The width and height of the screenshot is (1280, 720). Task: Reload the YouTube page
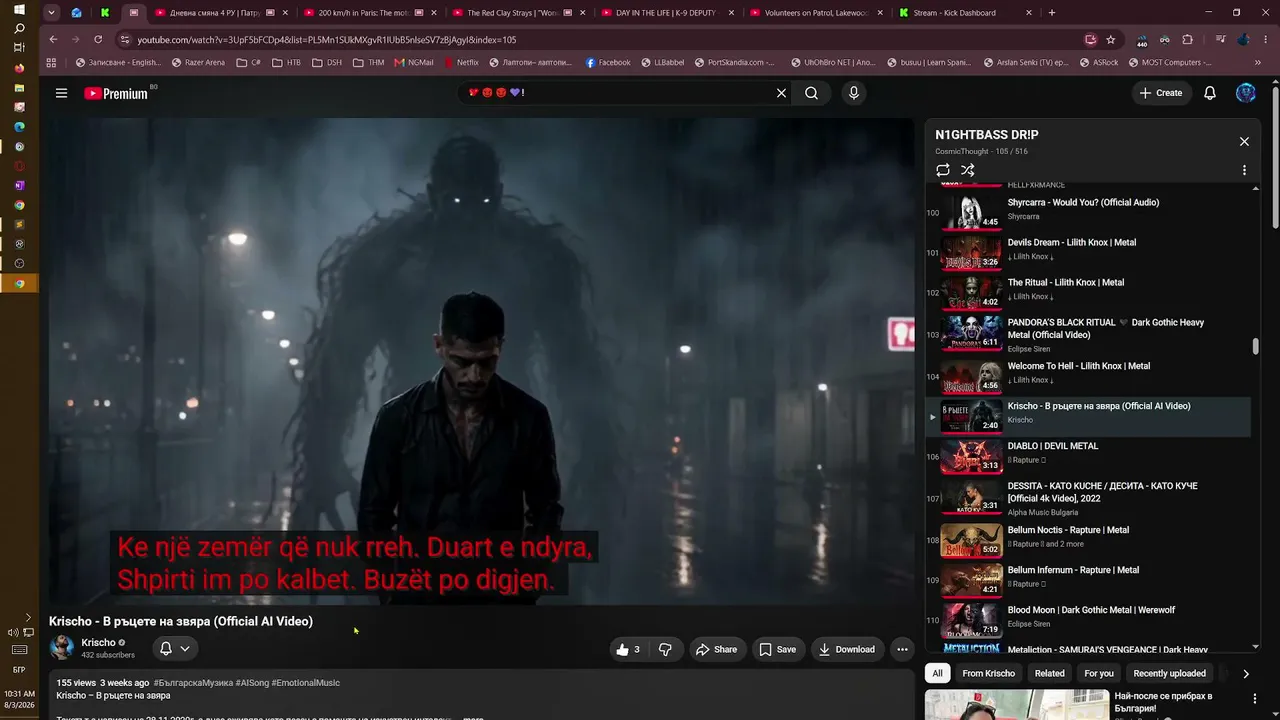tap(98, 39)
